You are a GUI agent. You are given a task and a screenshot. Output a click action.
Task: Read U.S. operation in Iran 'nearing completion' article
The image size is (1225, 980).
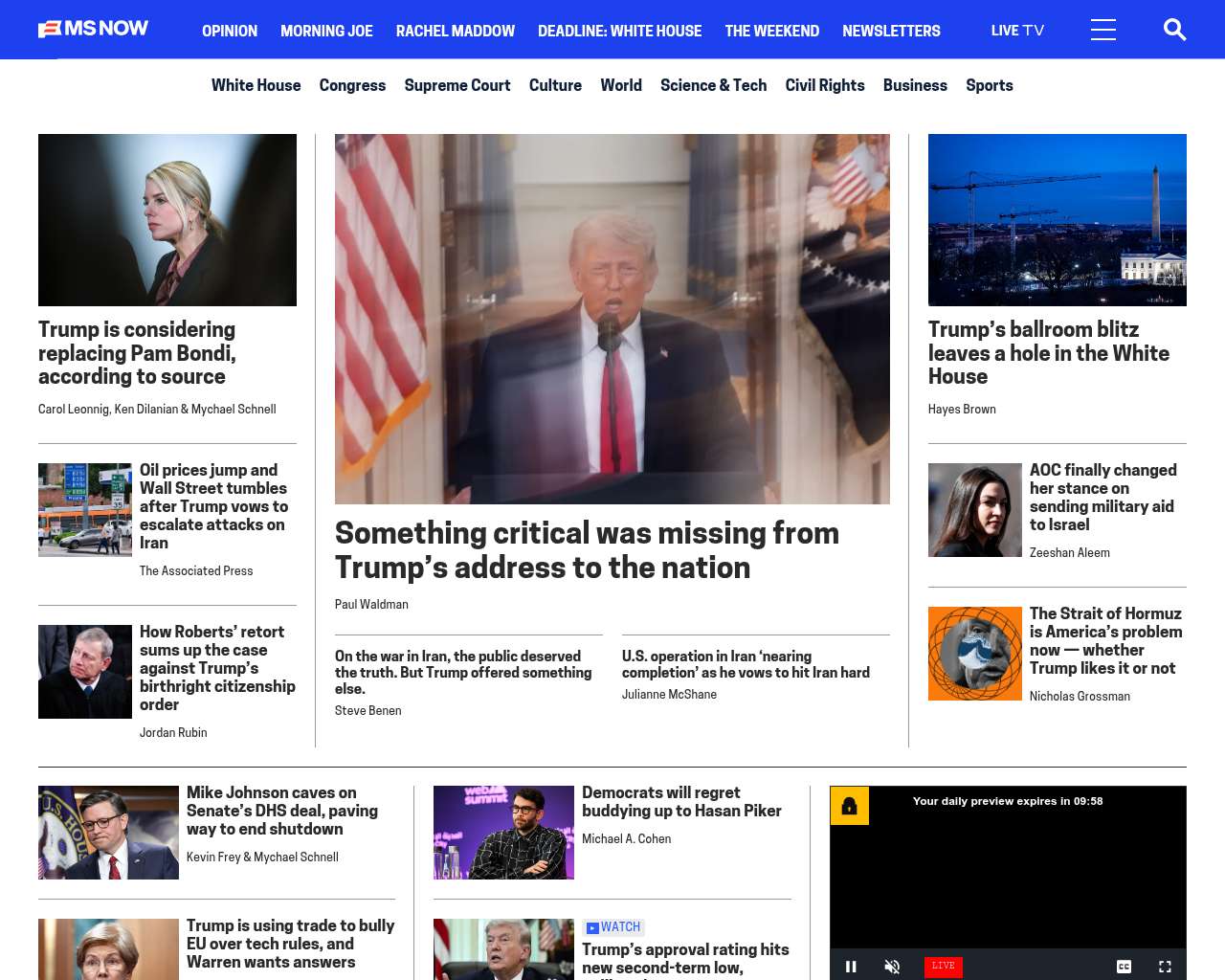746,664
